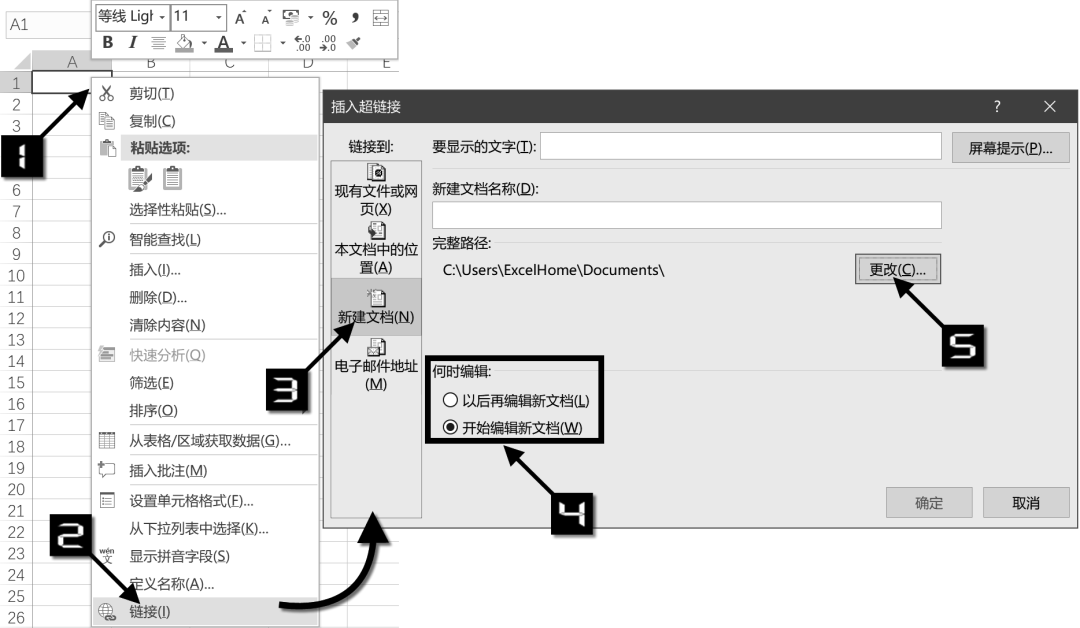Choose 从下拉列表中选择 entry
This screenshot has height=628, width=1080.
coord(205,528)
